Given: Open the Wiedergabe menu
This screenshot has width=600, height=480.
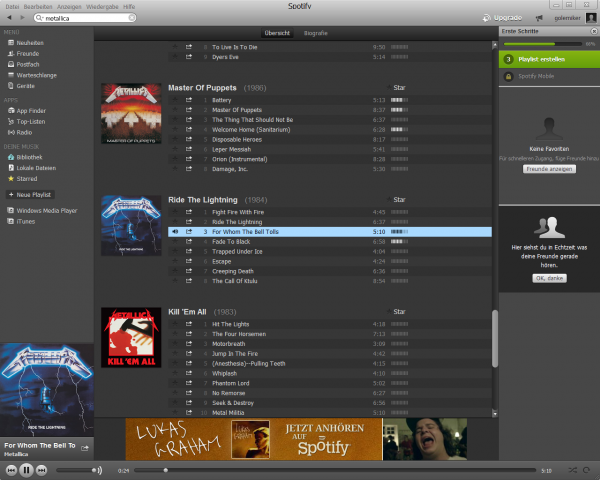Looking at the screenshot, I should point(102,7).
